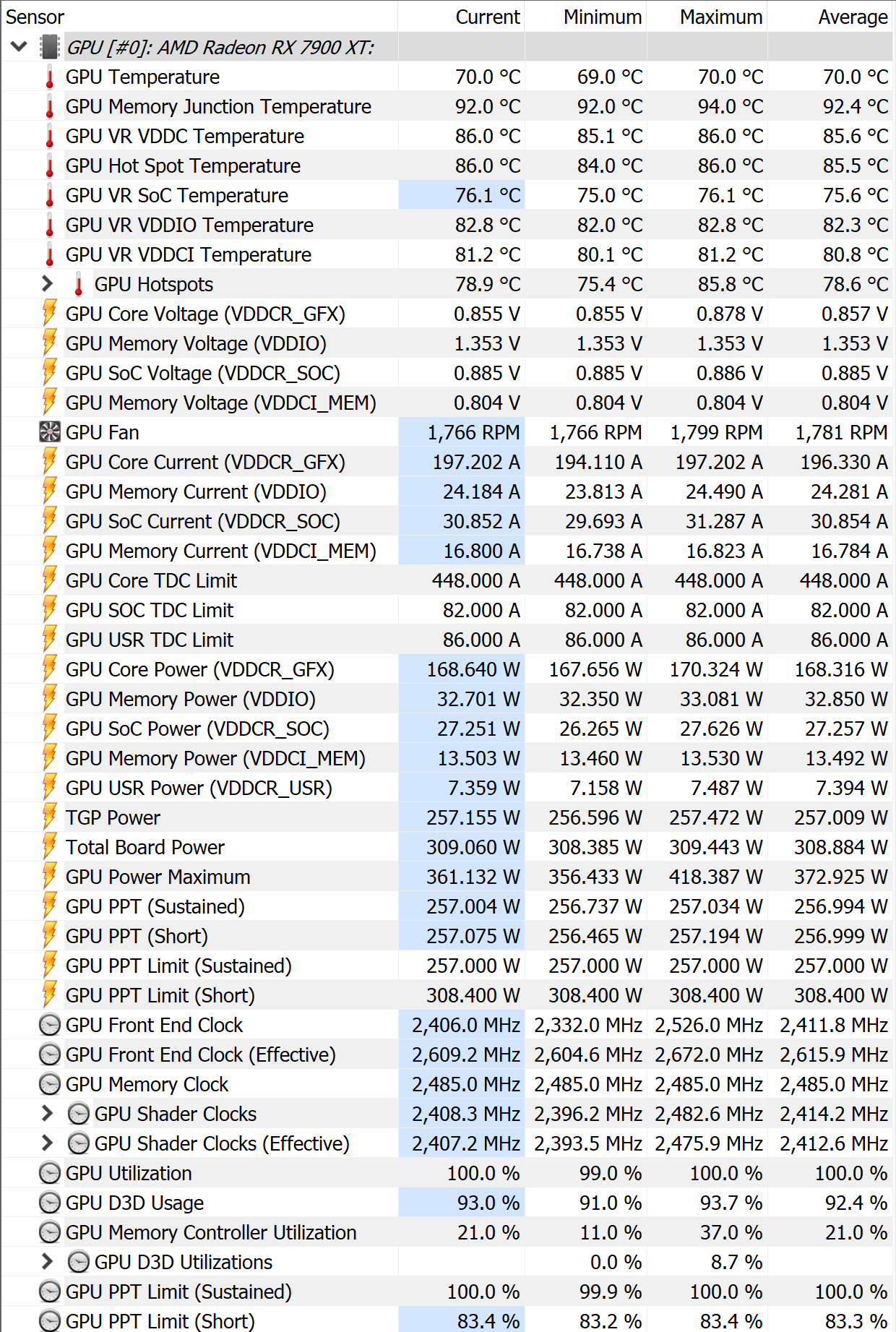
Task: Click the 93.0 % current D3D usage value
Action: (488, 1203)
